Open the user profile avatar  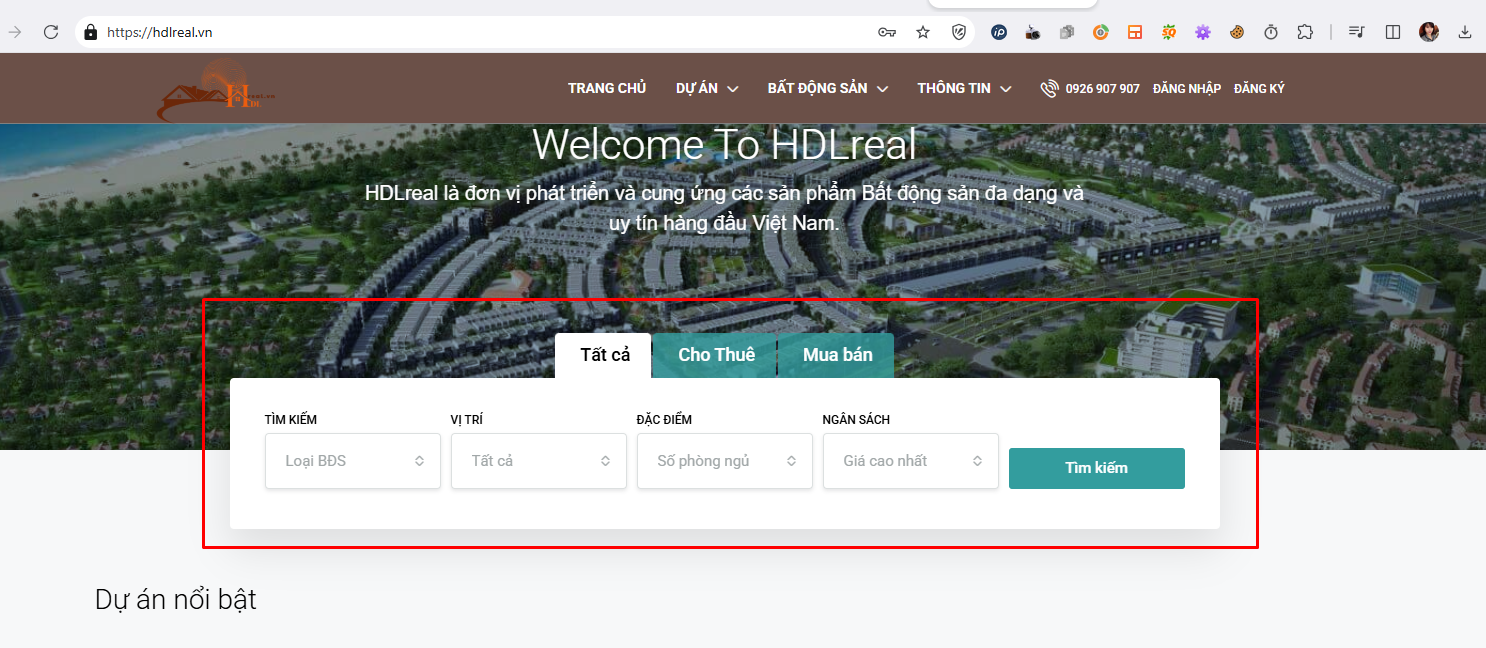pos(1429,32)
